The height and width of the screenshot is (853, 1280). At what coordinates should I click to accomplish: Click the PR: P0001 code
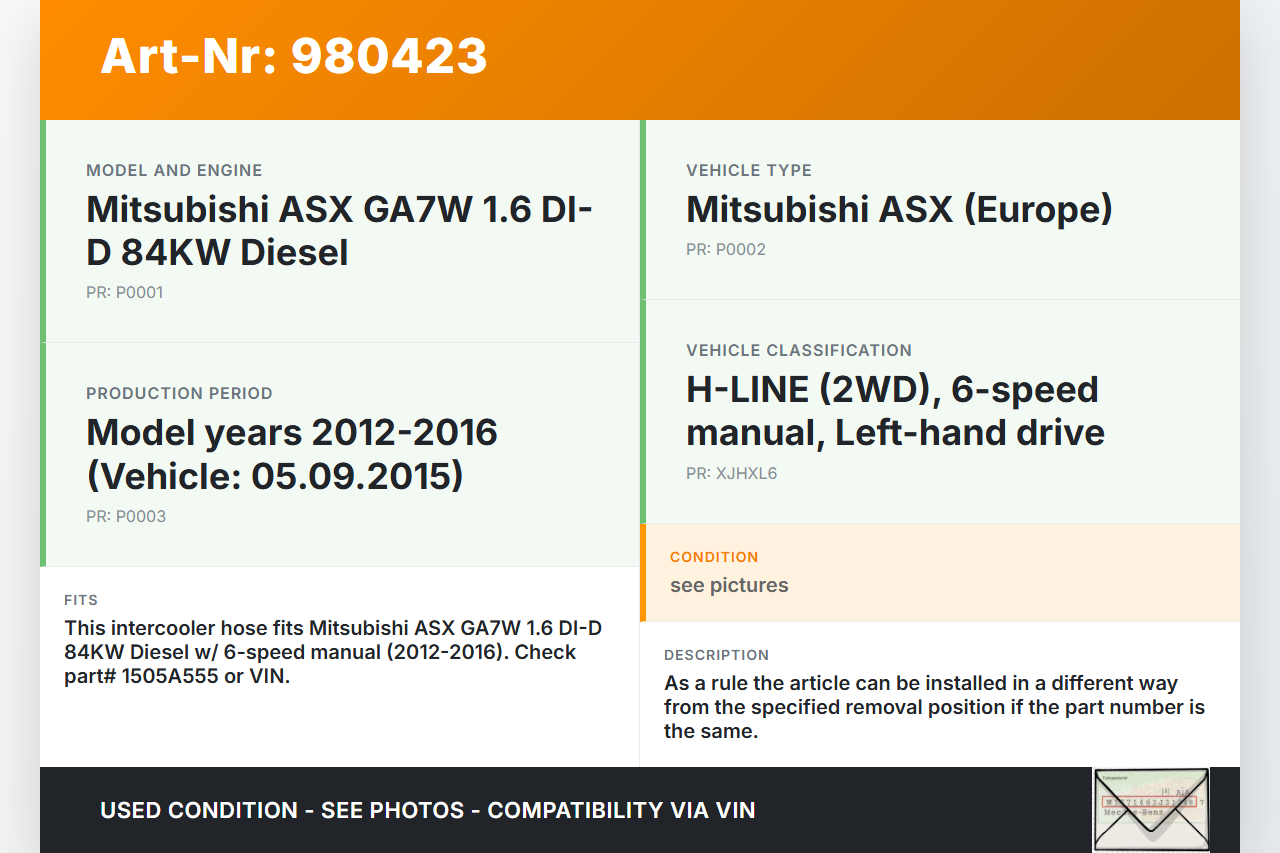pos(124,293)
